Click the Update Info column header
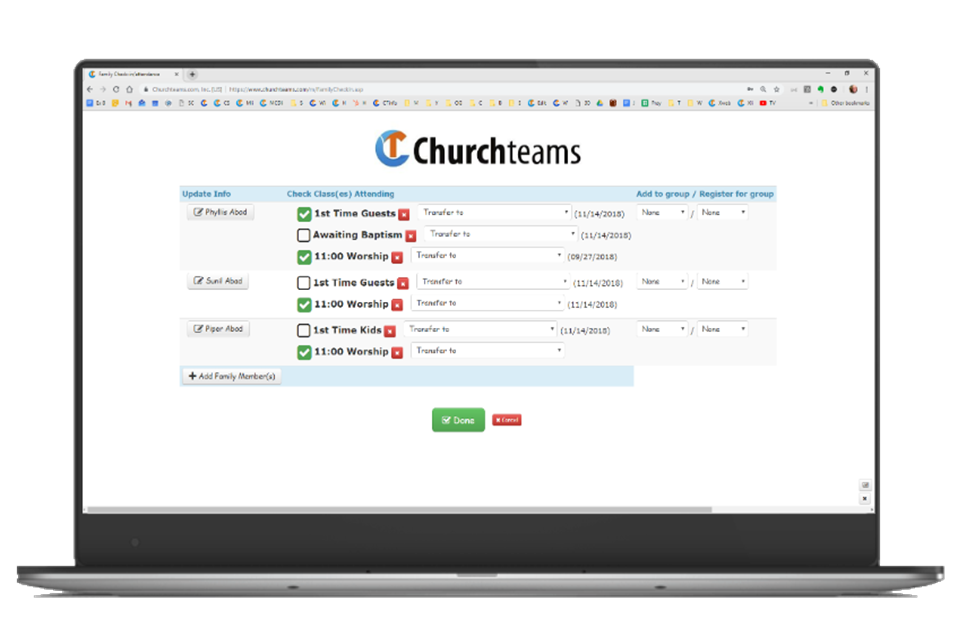 (x=206, y=195)
